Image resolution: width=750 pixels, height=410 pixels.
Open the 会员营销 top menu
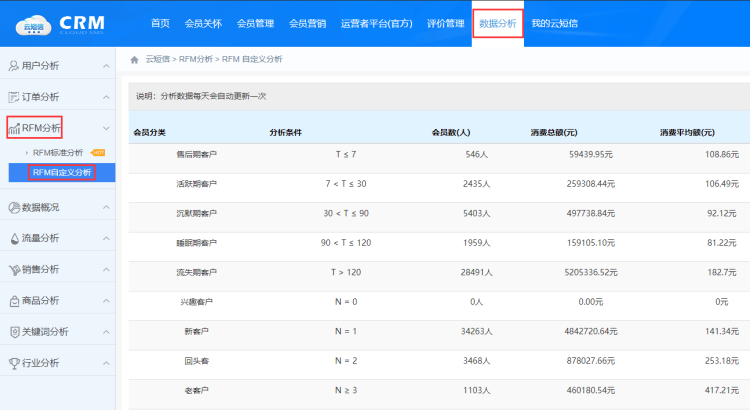coord(308,23)
